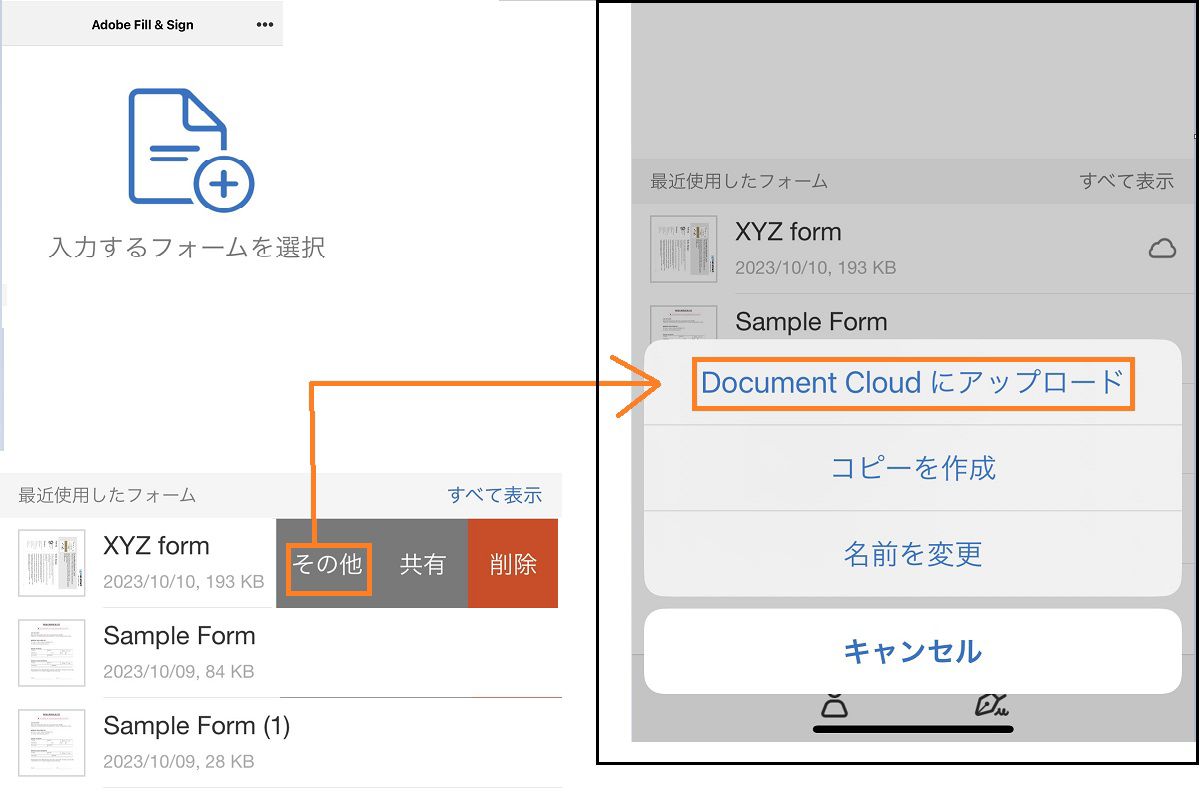Select コピーを作成 in the action sheet
1200x795 pixels.
tap(912, 469)
